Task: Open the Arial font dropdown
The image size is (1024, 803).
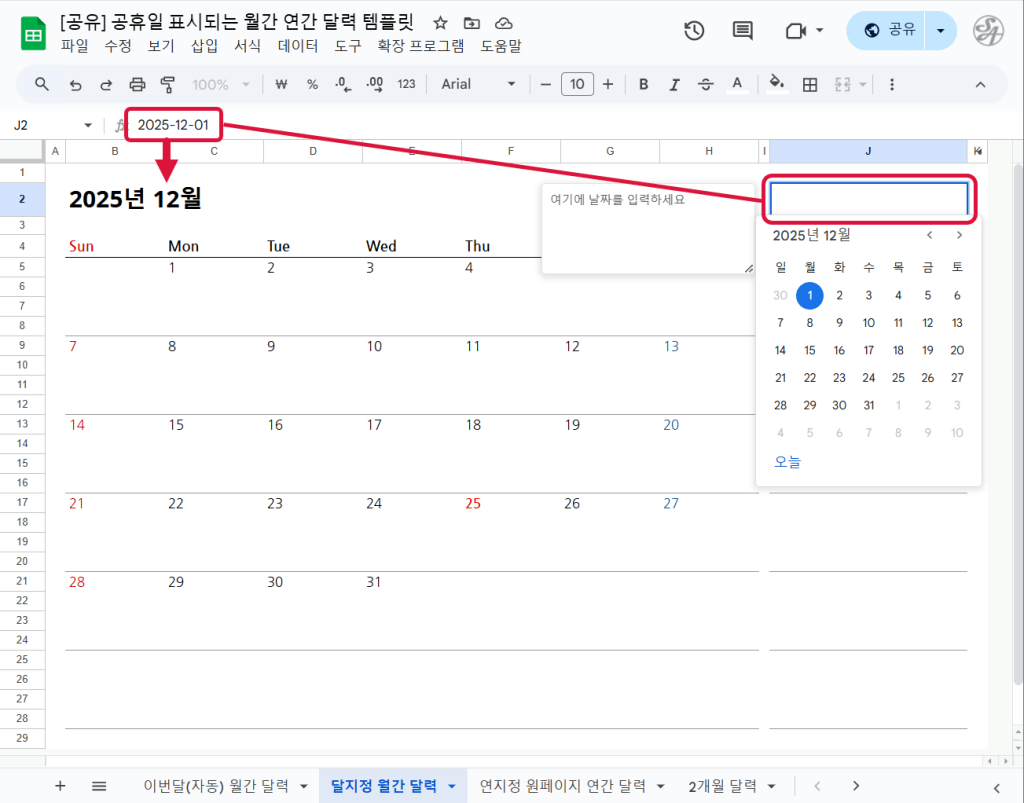Action: coord(478,85)
